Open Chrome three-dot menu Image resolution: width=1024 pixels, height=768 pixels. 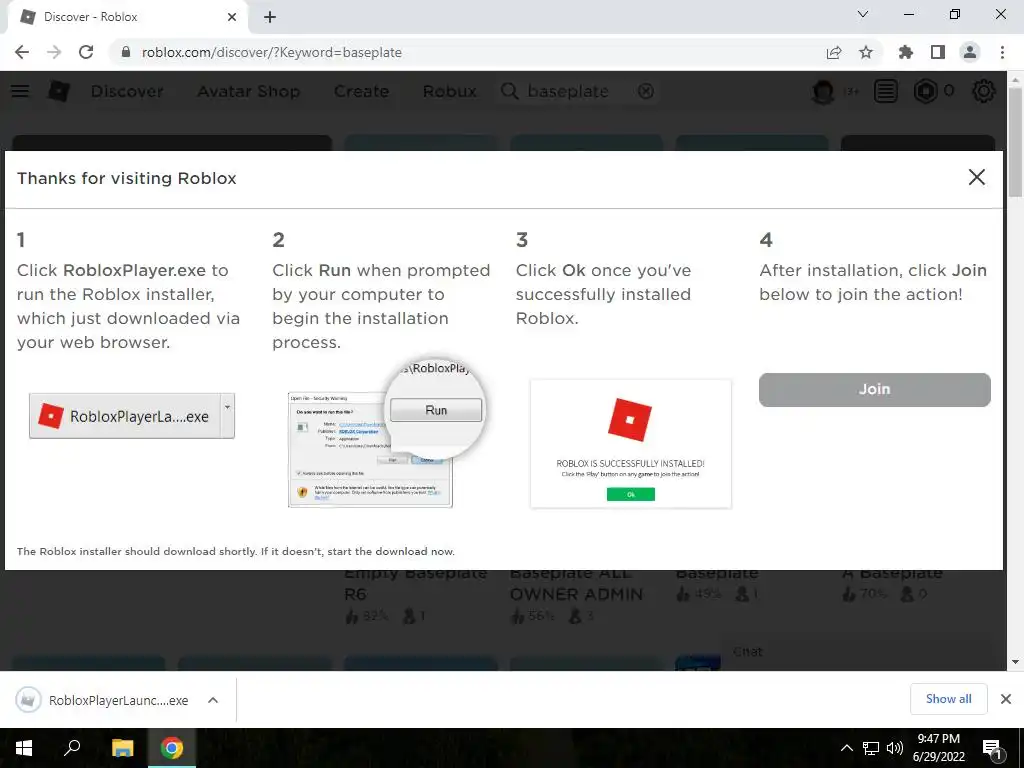(x=1002, y=52)
